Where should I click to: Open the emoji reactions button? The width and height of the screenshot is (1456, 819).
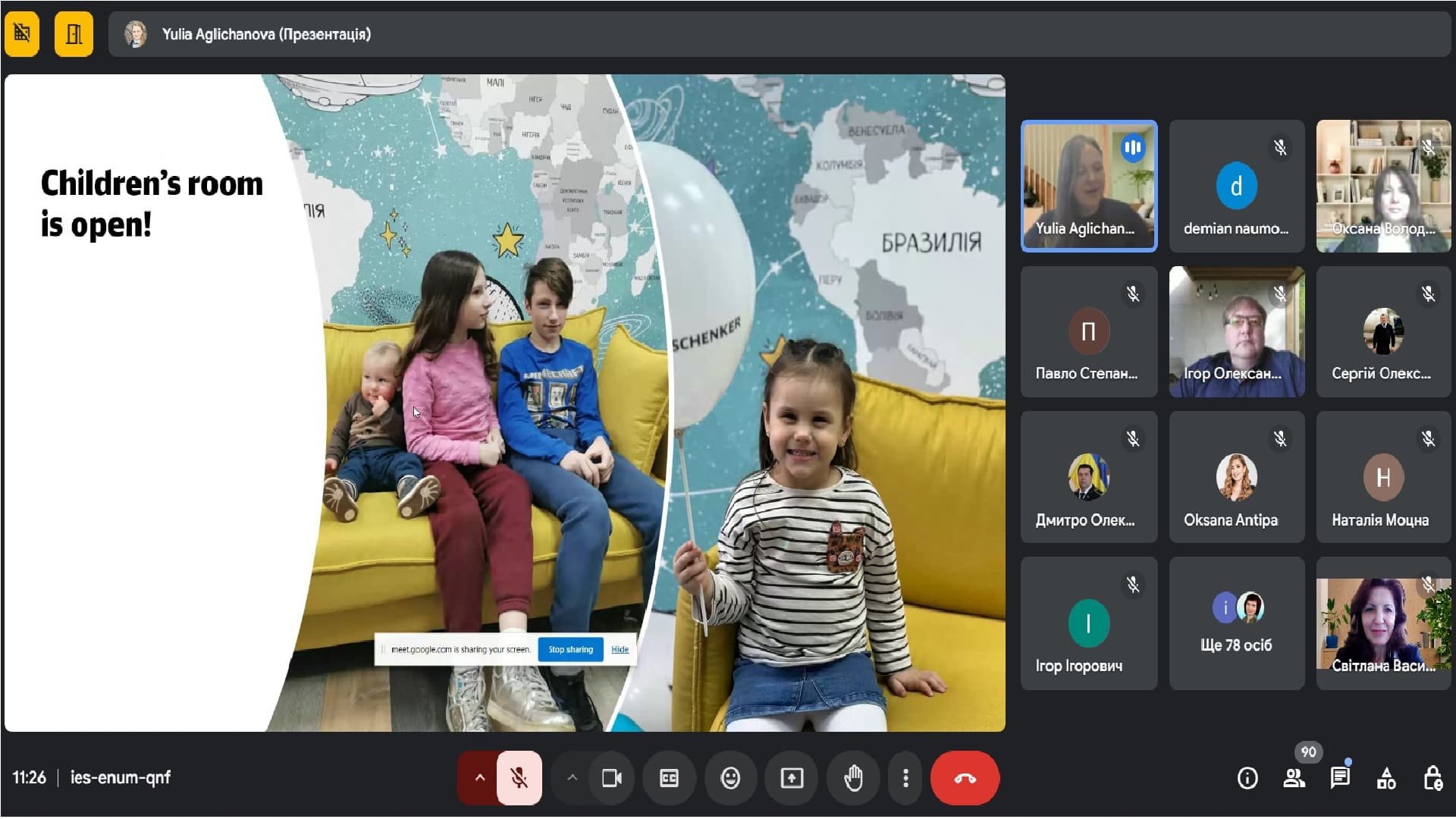tap(730, 778)
